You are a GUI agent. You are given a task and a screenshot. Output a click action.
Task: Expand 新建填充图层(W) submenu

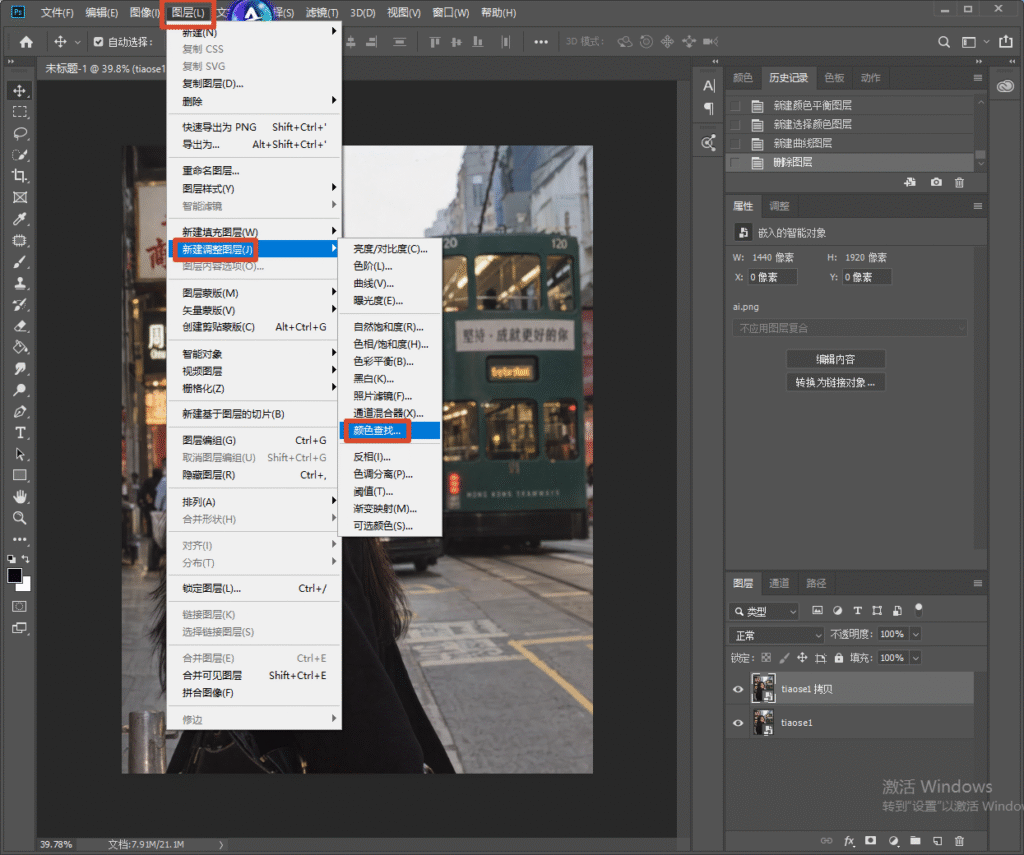coord(253,232)
